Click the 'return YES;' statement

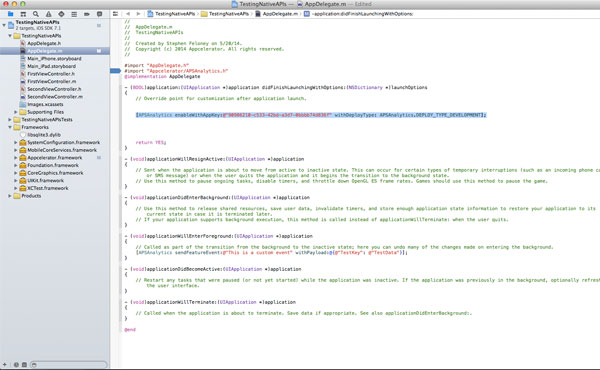[151, 142]
